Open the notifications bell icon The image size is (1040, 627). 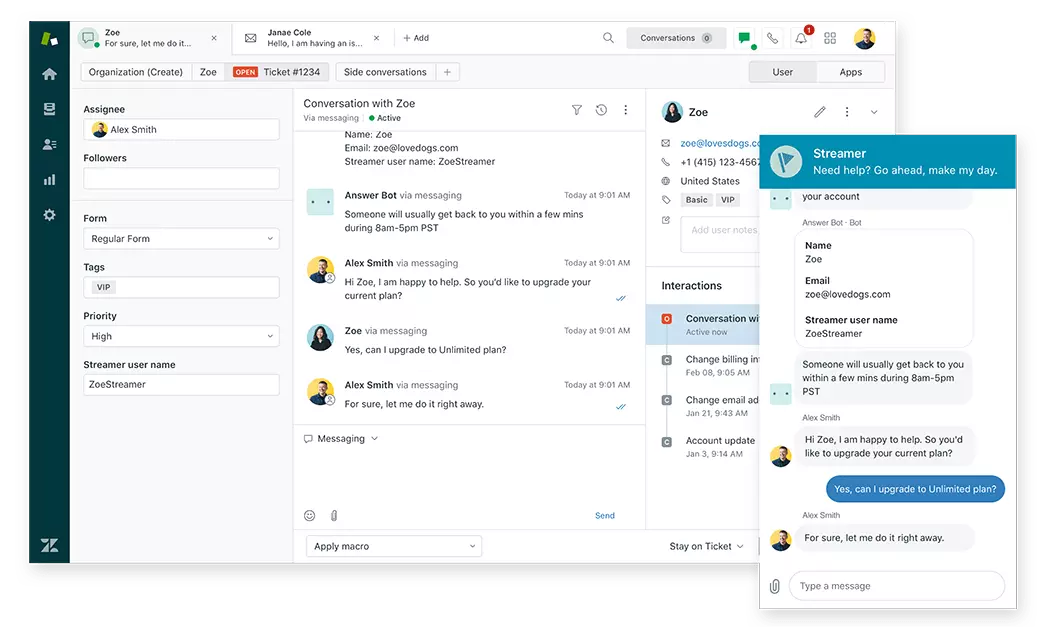coord(799,37)
